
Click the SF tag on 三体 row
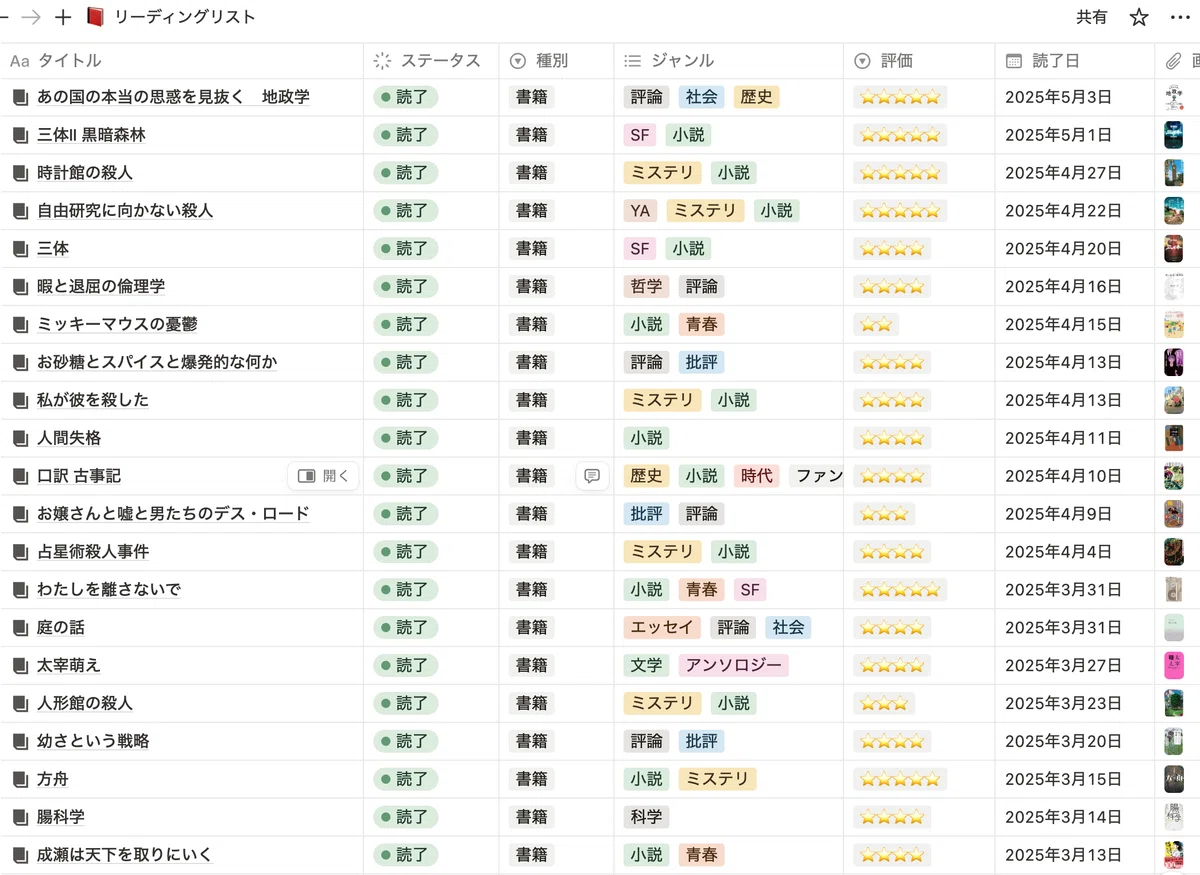[639, 248]
